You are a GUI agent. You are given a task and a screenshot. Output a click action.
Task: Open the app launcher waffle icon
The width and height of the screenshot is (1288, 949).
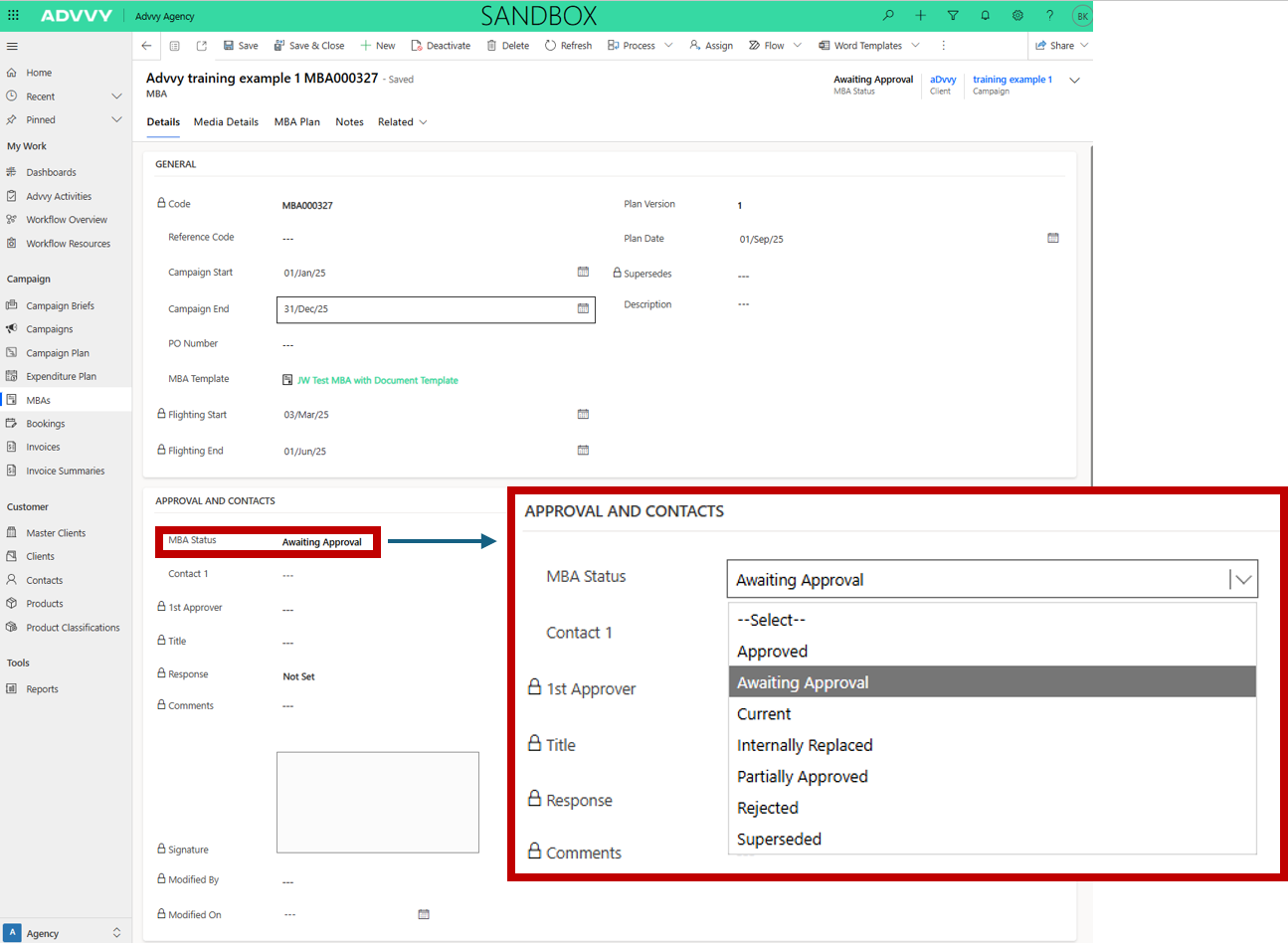(13, 16)
